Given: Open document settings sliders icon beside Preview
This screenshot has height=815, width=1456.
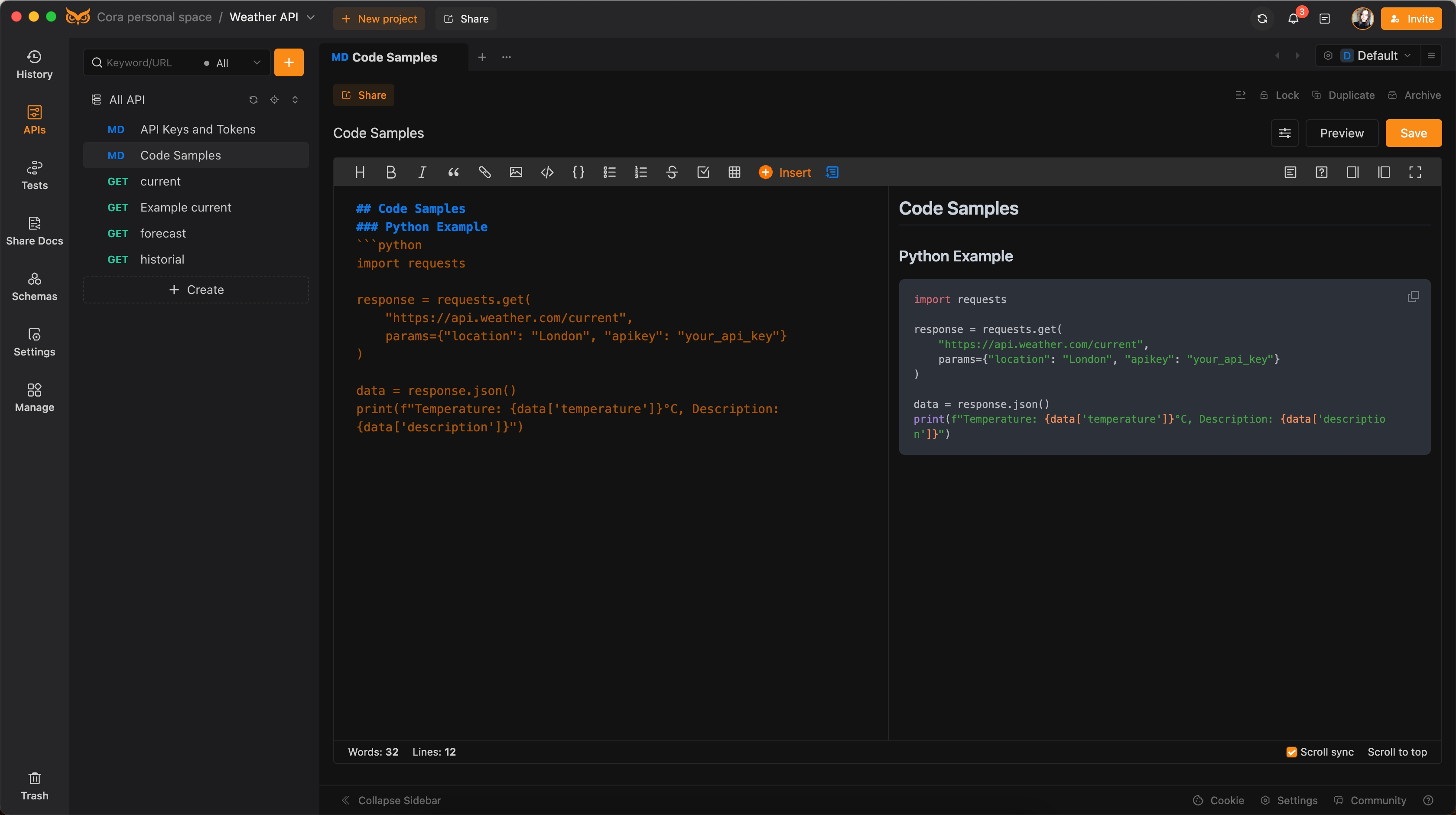Looking at the screenshot, I should coord(1285,133).
